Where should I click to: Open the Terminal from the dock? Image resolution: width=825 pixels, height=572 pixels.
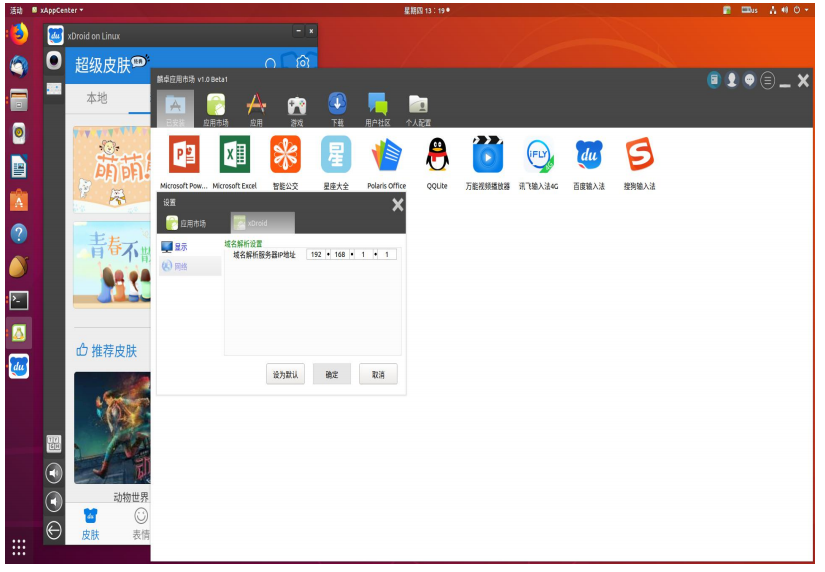point(19,300)
